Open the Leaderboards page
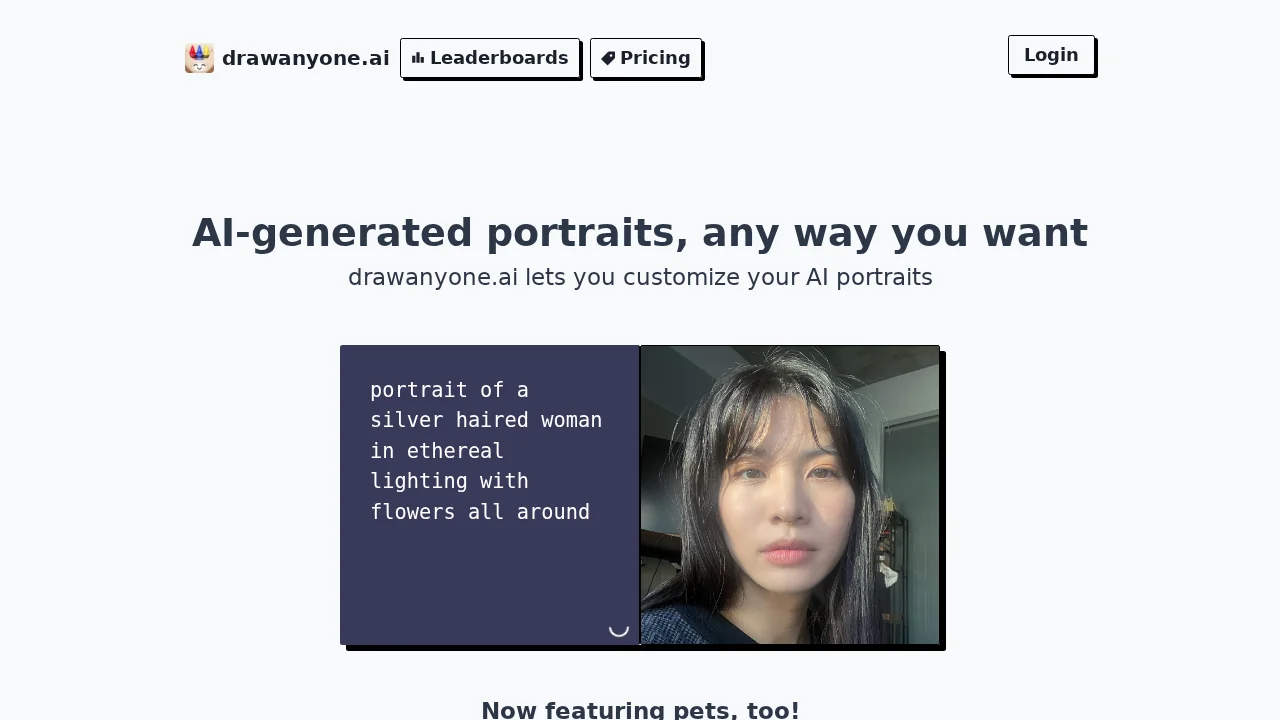 tap(490, 58)
